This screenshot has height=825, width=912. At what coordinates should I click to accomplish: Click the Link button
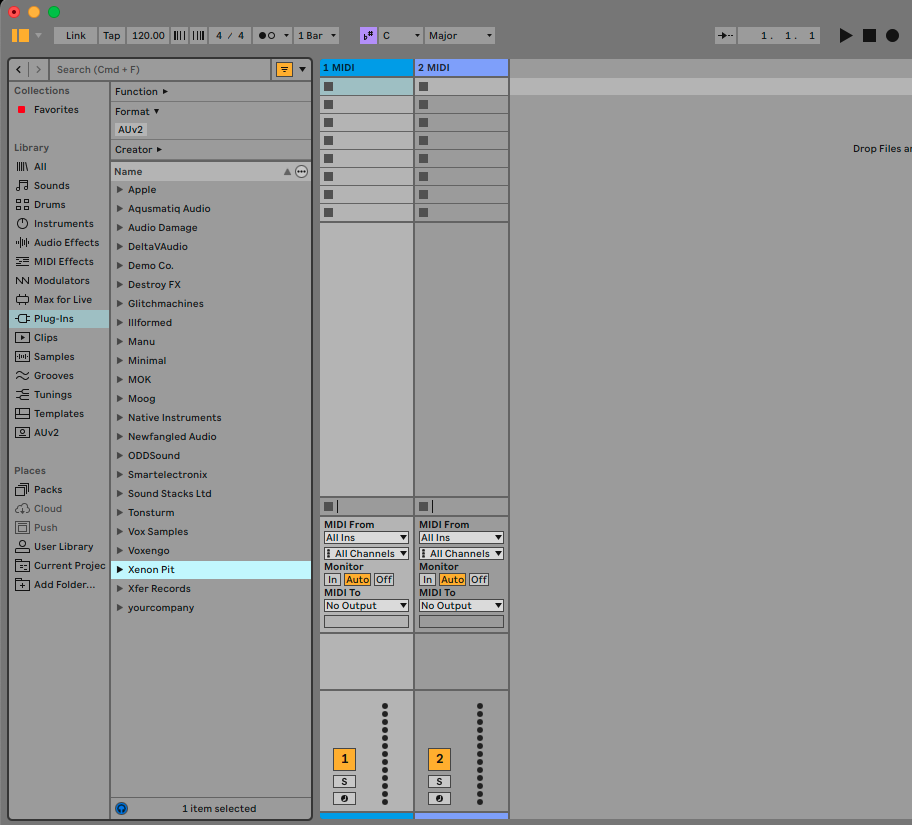point(76,35)
